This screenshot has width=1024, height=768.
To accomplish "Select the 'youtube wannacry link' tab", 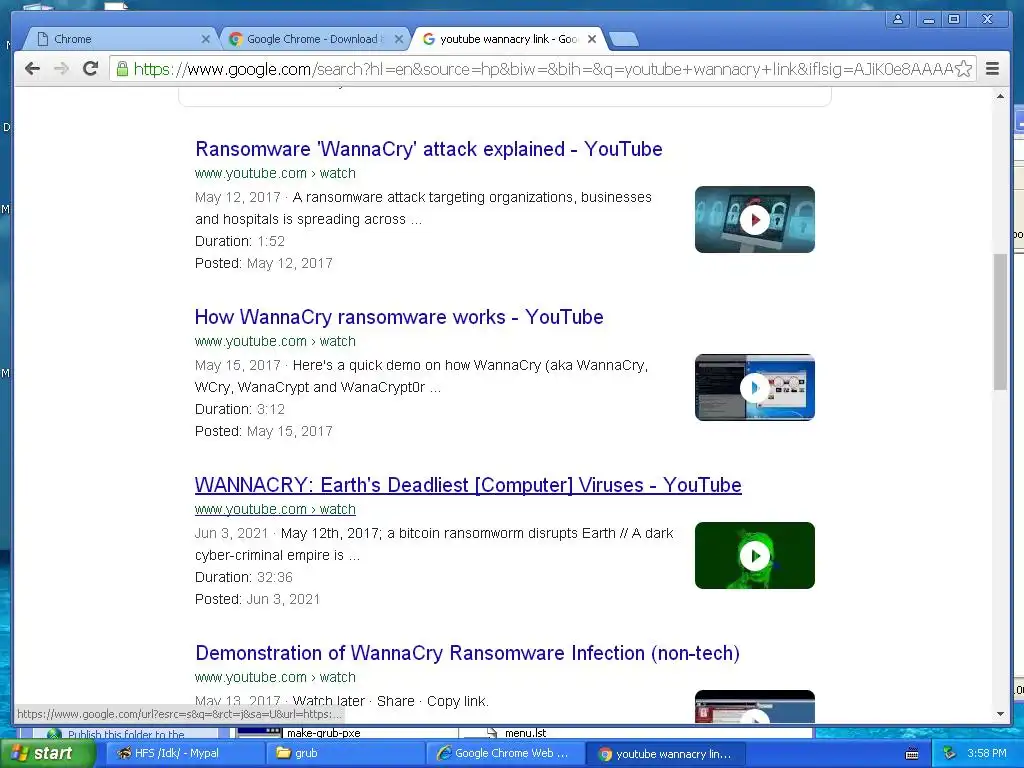I will [507, 39].
